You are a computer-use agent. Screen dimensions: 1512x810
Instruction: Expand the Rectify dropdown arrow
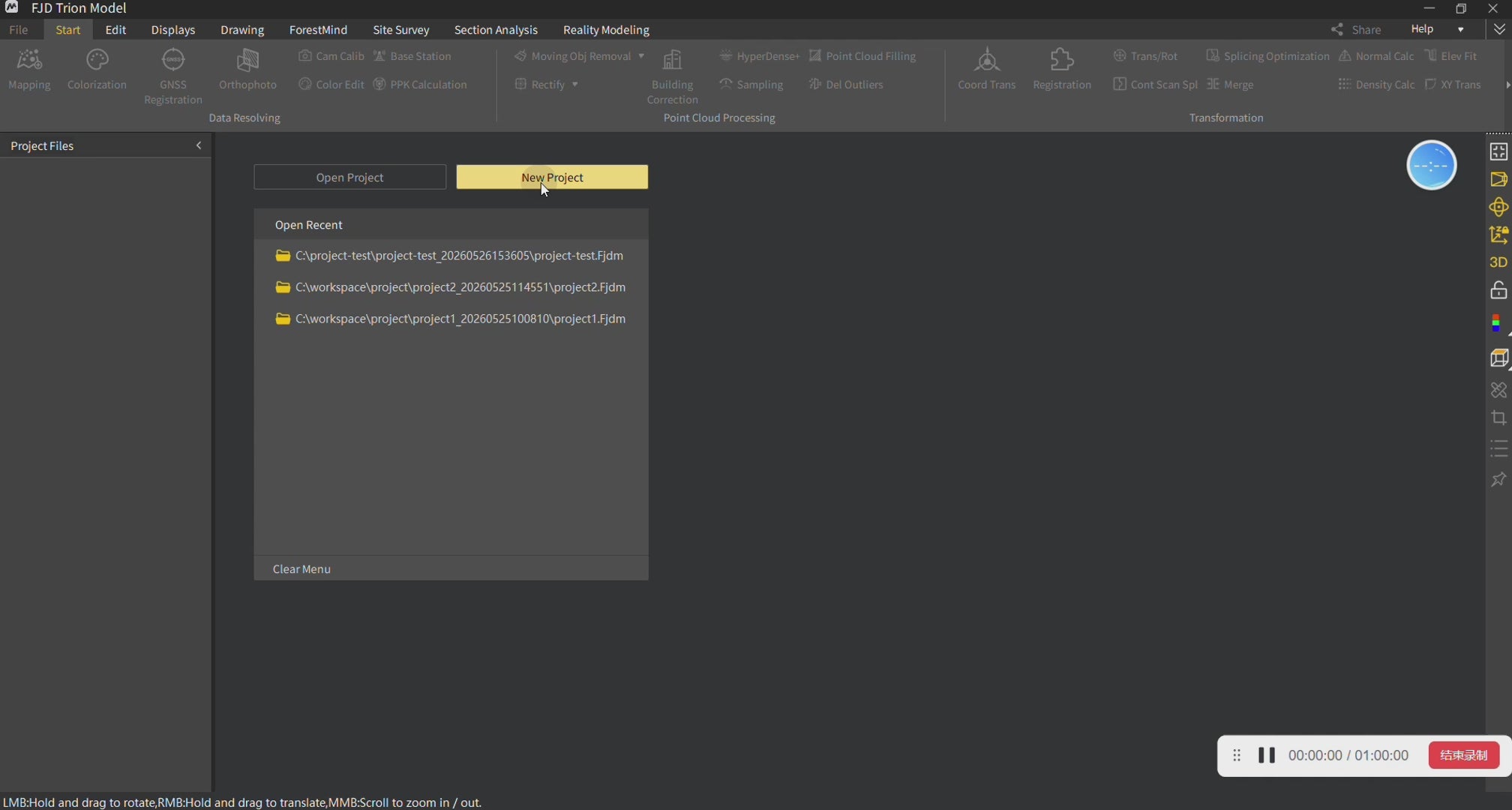[x=575, y=85]
